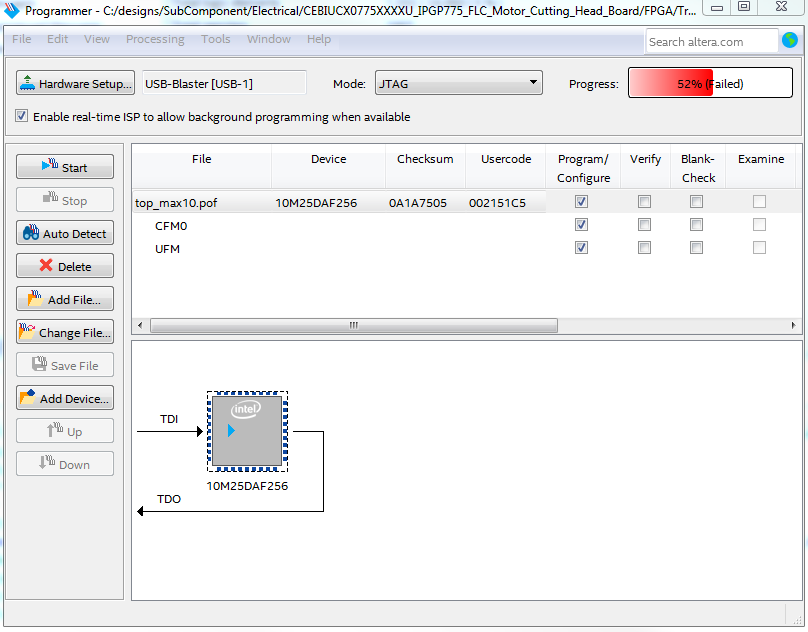Enable Blank-Check for CFM0
The image size is (808, 632).
click(696, 225)
